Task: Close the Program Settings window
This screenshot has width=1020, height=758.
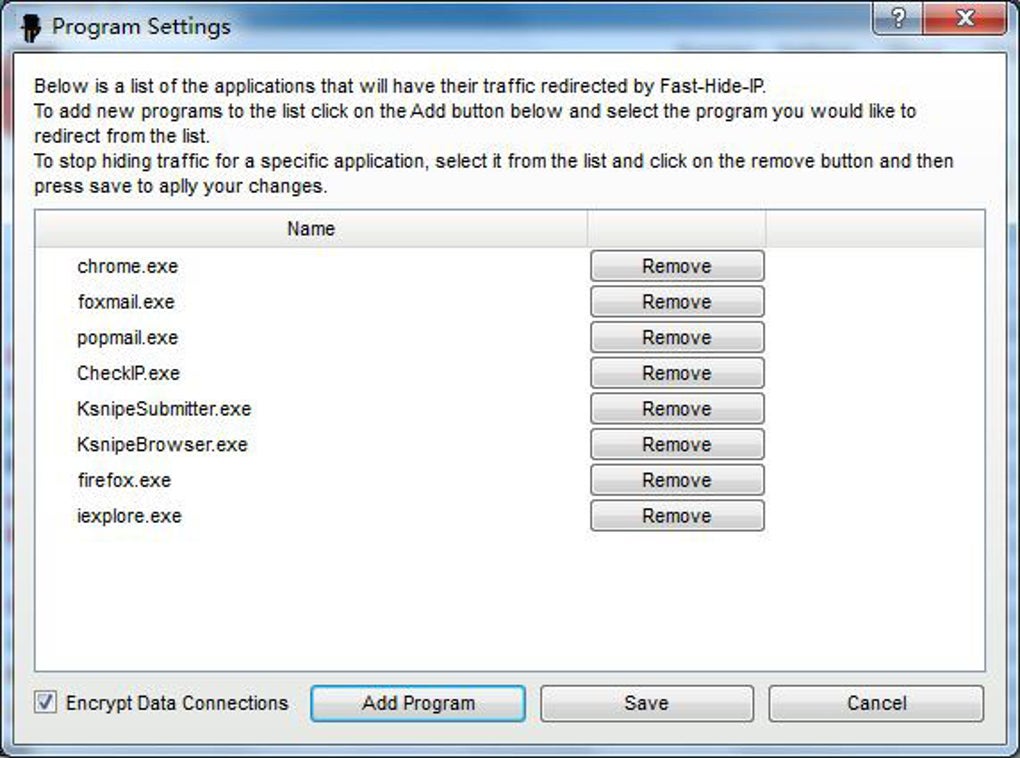Action: coord(964,19)
